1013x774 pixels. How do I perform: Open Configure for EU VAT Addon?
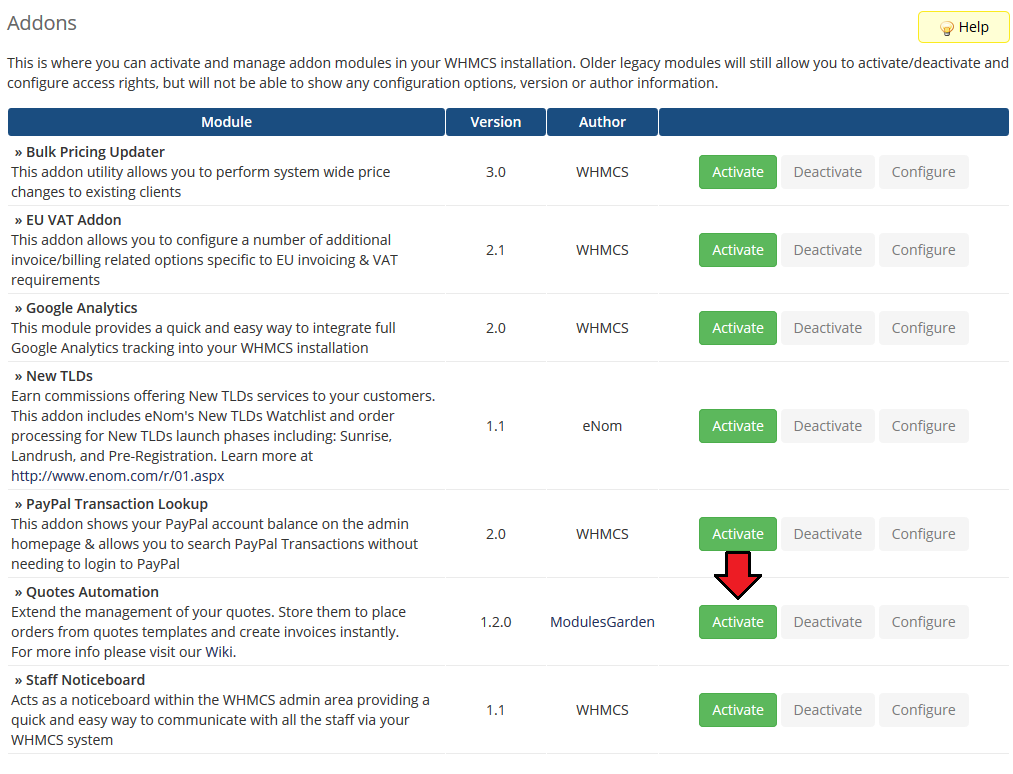(923, 250)
